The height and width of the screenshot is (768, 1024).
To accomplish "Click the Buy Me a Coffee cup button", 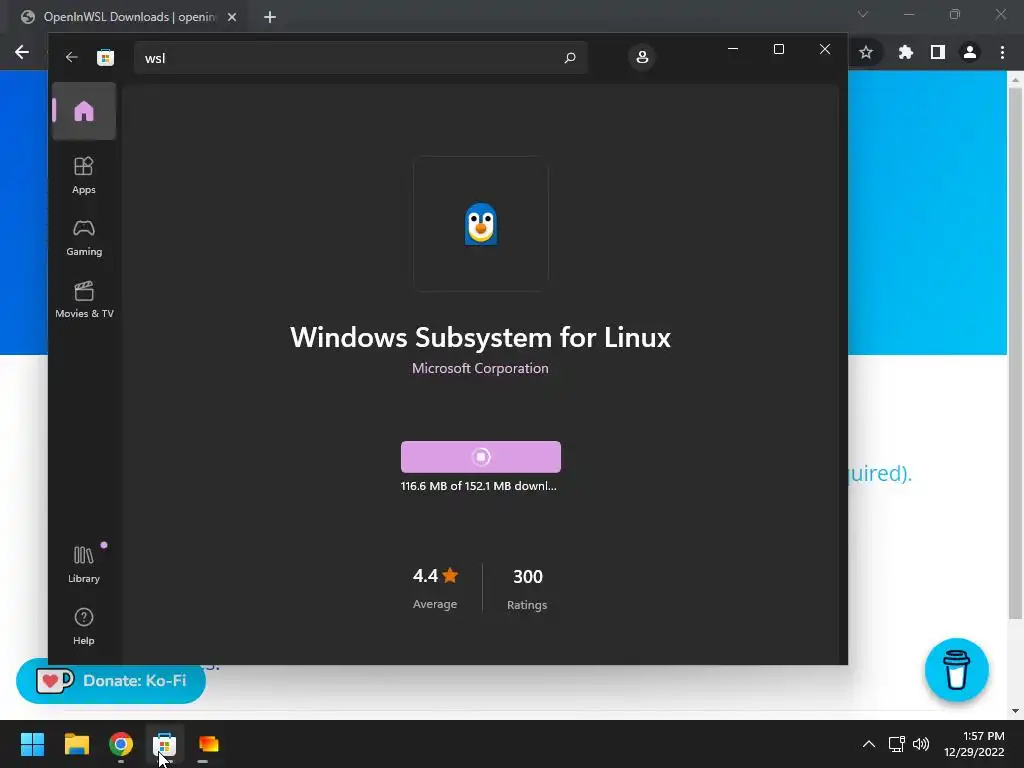I will click(x=957, y=670).
